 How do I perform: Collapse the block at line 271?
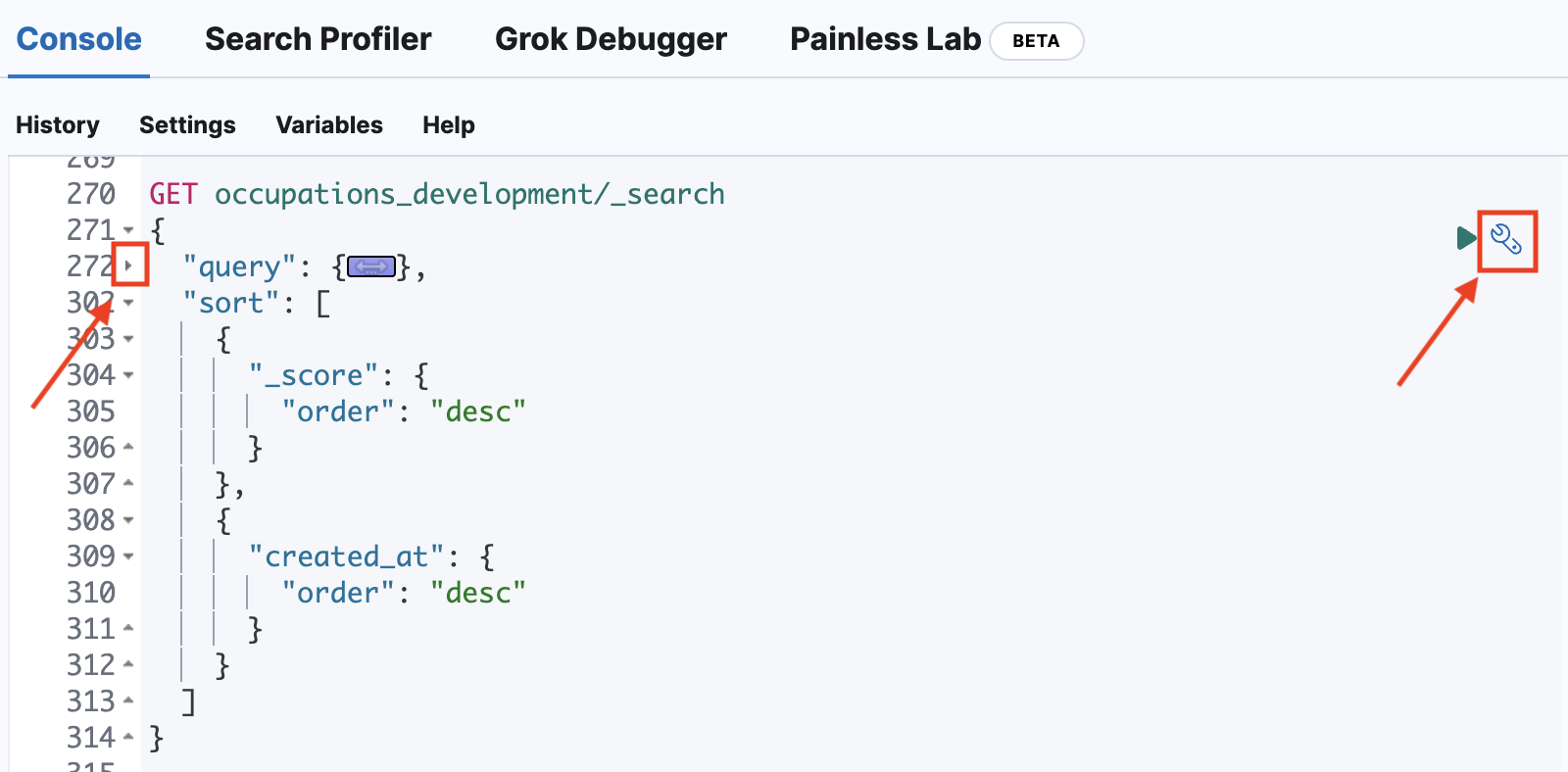pyautogui.click(x=128, y=230)
